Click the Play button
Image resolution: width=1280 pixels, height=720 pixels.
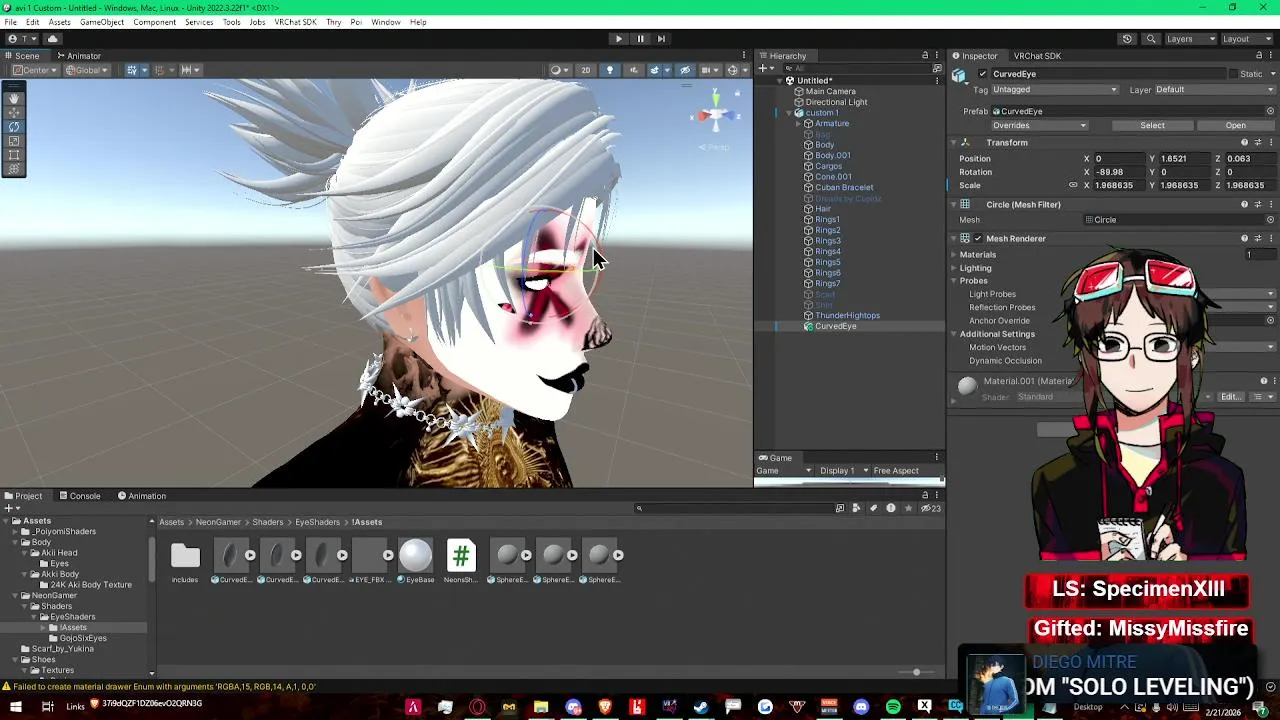tap(618, 39)
